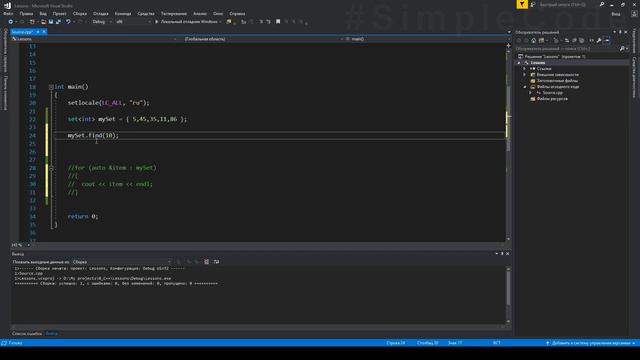This screenshot has height=360, width=640.
Task: Toggle word wrap in the output window
Action: click(216, 262)
